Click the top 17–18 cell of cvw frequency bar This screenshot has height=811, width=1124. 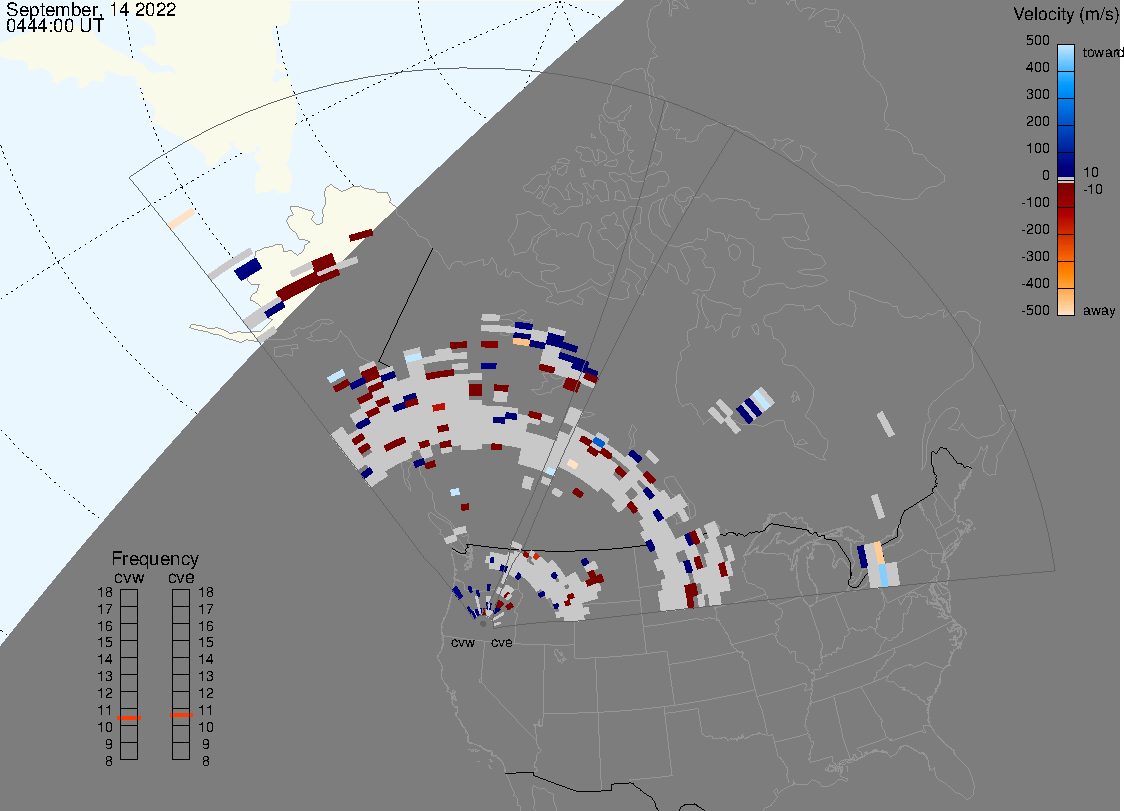[129, 598]
